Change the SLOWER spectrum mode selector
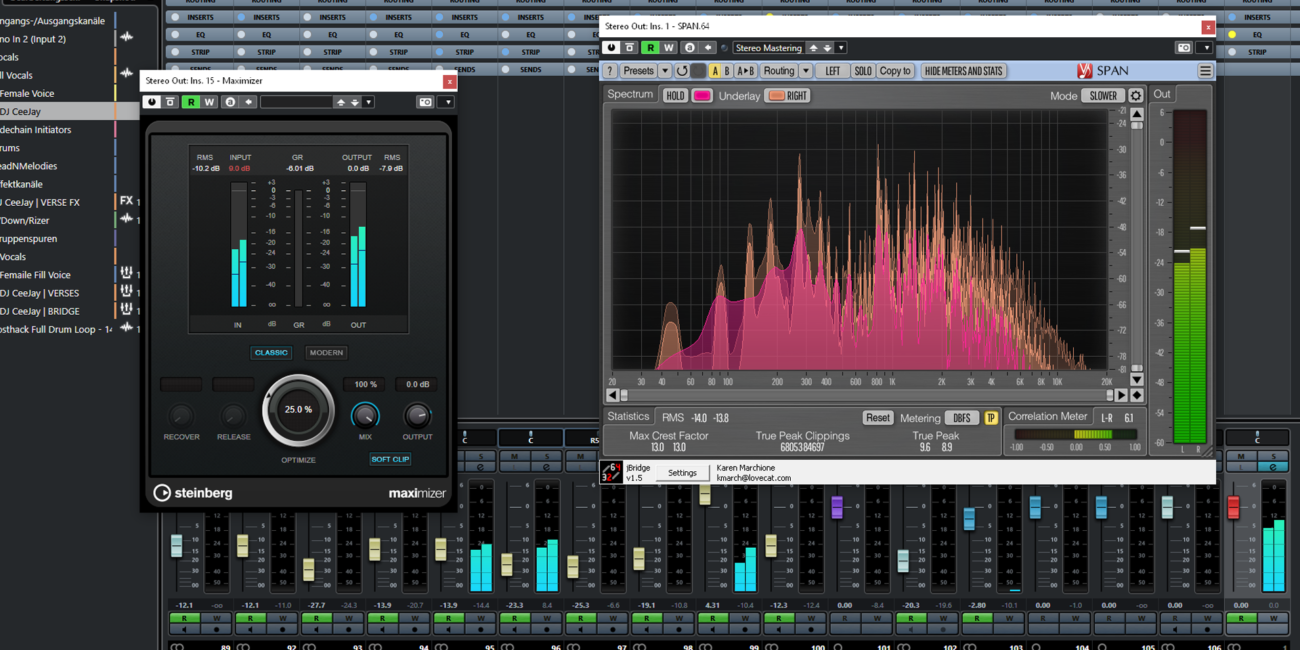The image size is (1300, 650). 1103,96
